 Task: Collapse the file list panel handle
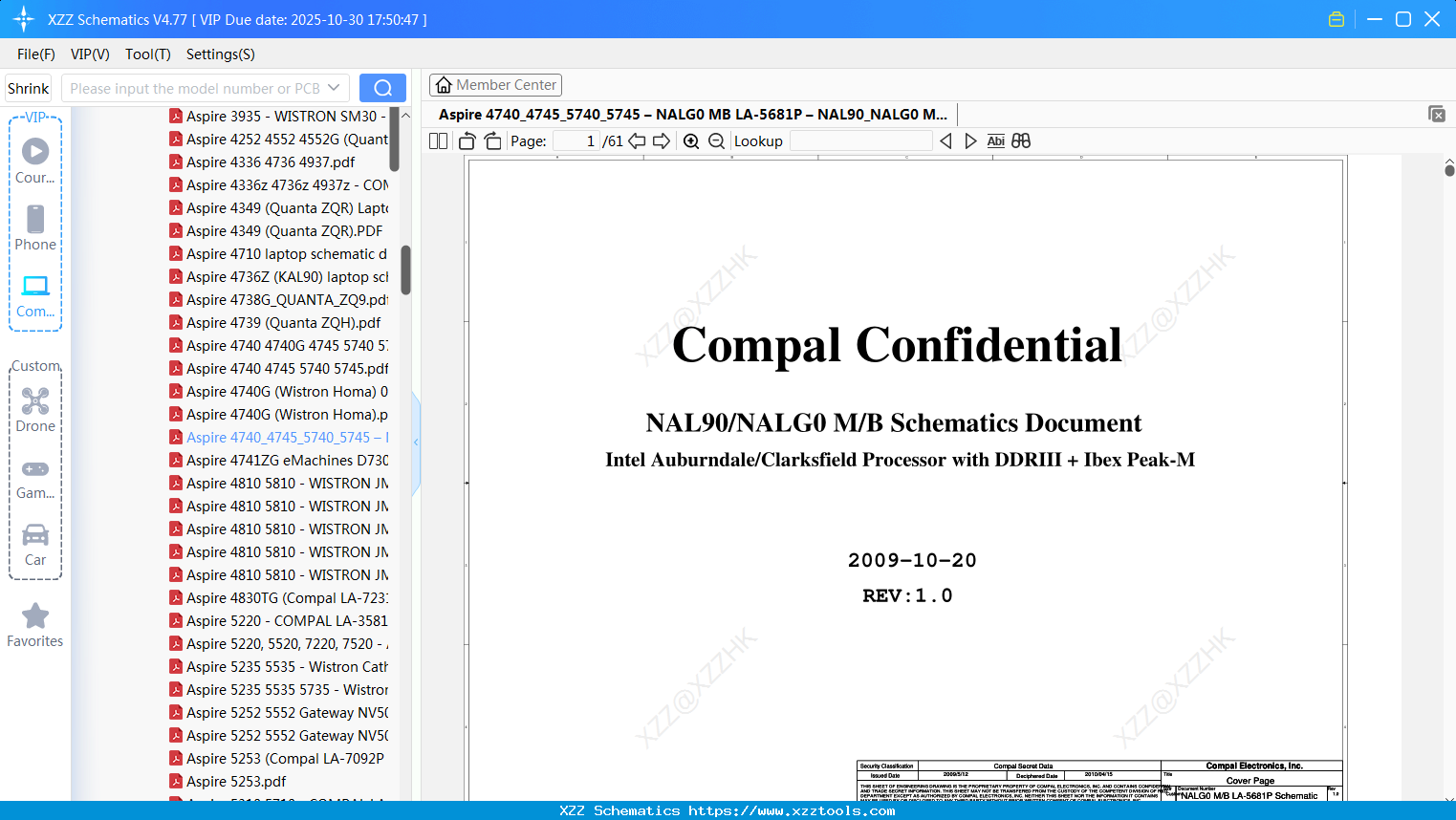click(x=416, y=442)
